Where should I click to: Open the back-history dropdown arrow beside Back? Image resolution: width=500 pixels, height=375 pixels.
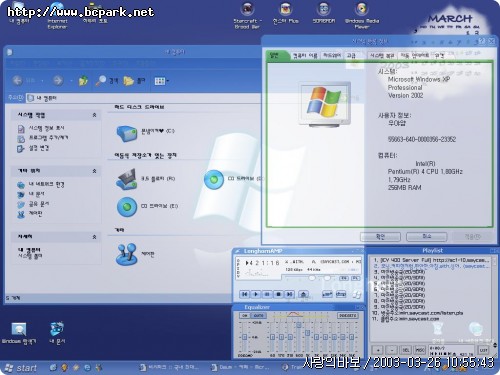pos(42,81)
